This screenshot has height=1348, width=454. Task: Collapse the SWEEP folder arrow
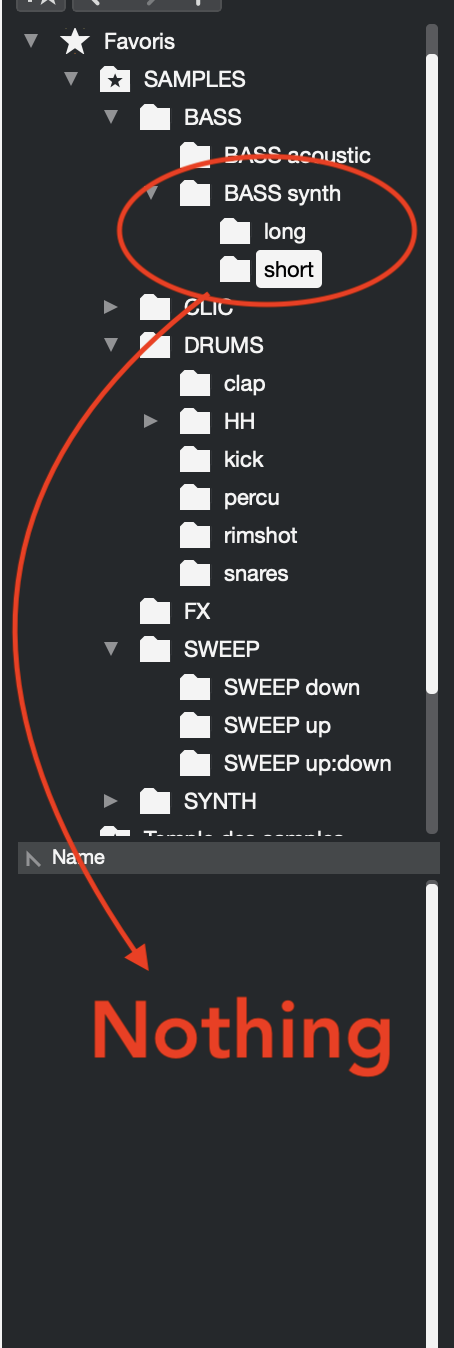coord(111,649)
